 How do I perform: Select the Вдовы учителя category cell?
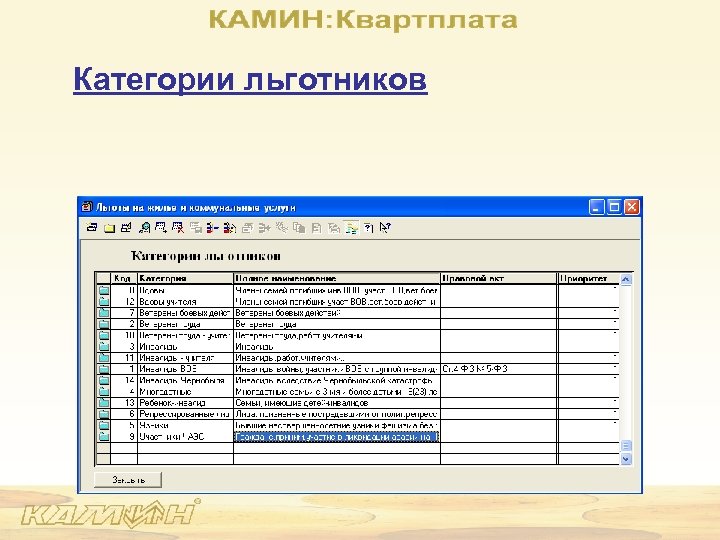pyautogui.click(x=186, y=302)
